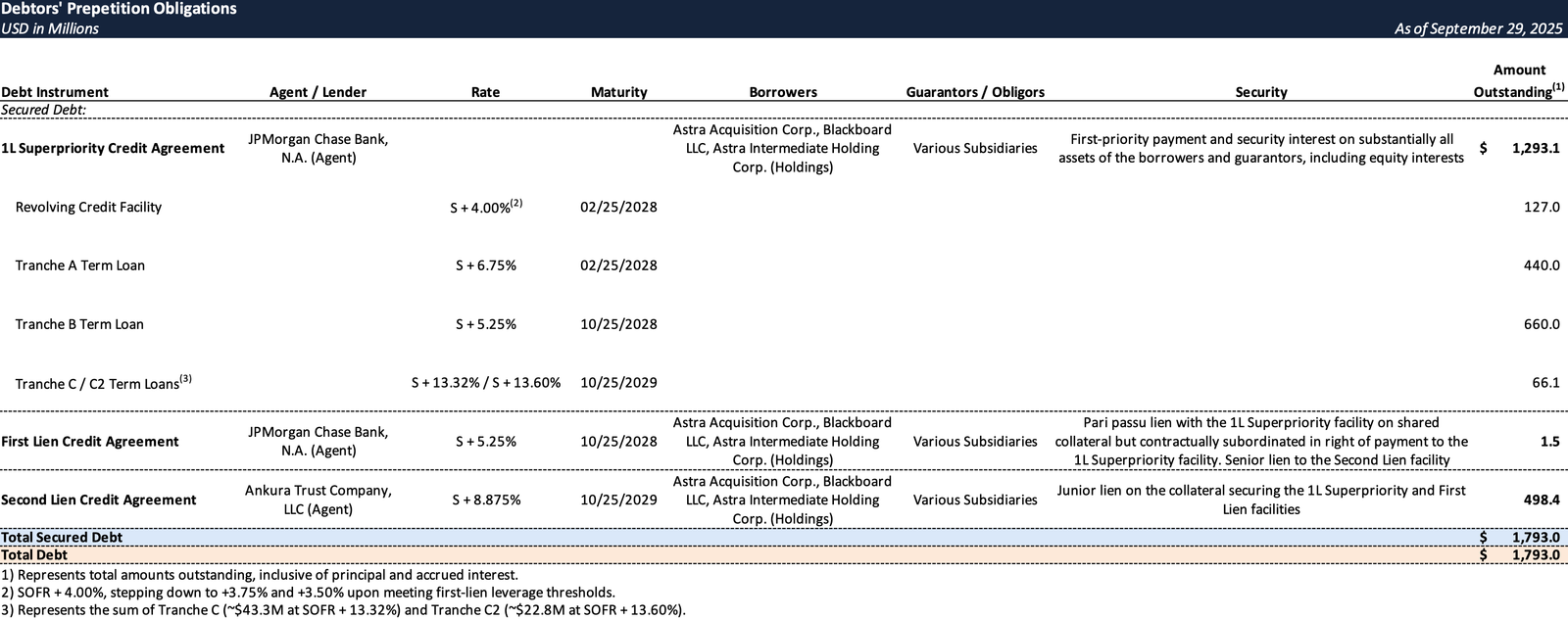Click the Total Debt row label
Screen dimensions: 1568x620
click(x=34, y=554)
